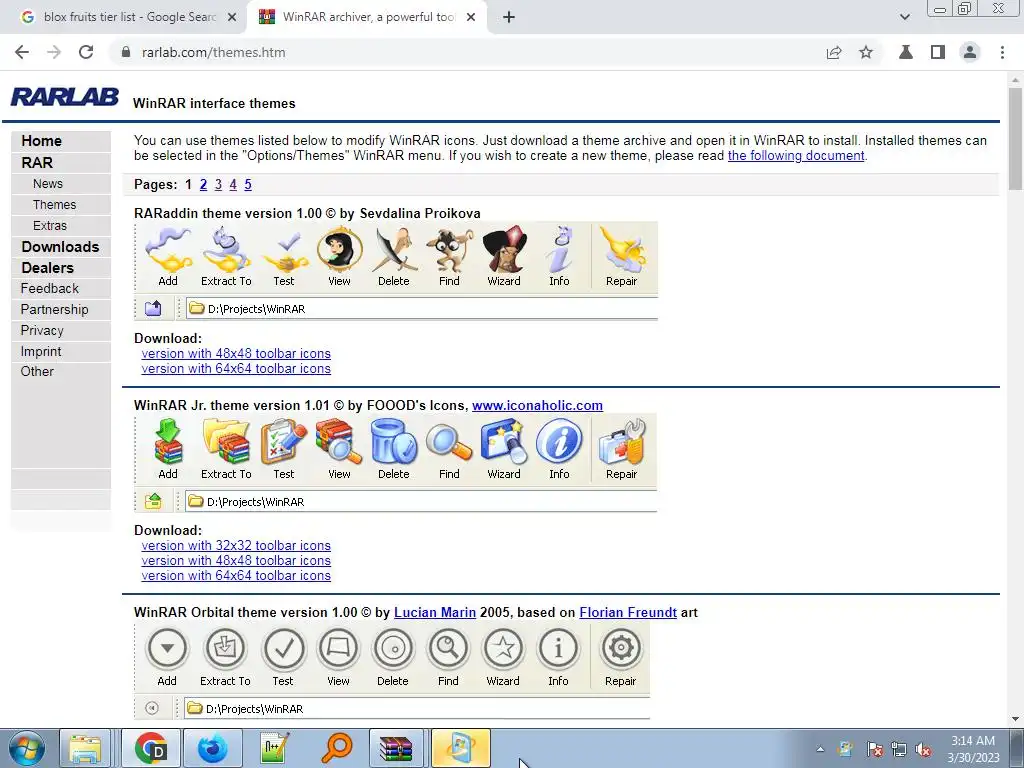This screenshot has width=1024, height=768.
Task: Click the Orbital theme View icon
Action: tap(338, 648)
